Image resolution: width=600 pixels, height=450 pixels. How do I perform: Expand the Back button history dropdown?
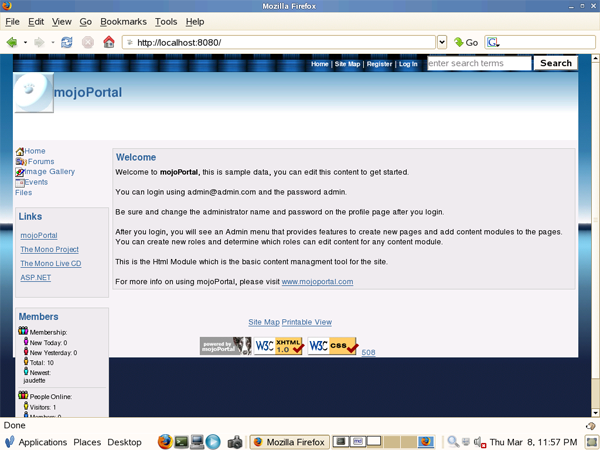pos(25,42)
